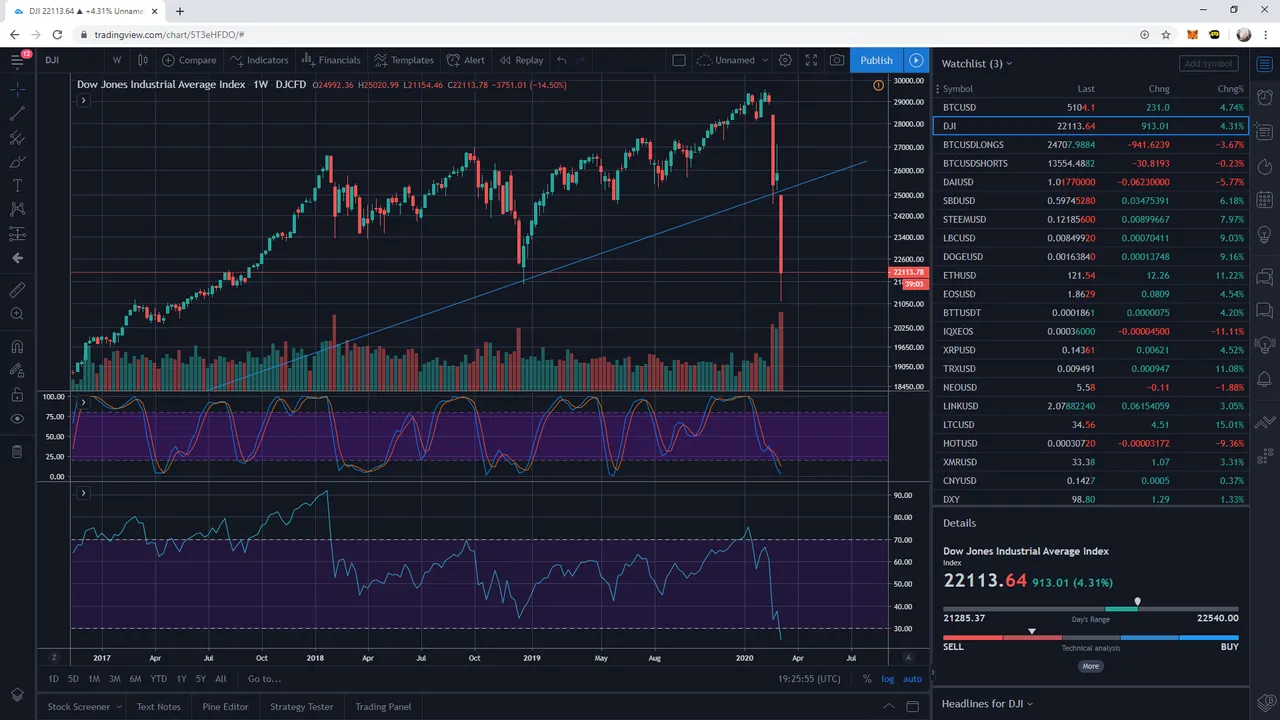1280x720 pixels.
Task: Click the Add symbol field
Action: tap(1208, 63)
